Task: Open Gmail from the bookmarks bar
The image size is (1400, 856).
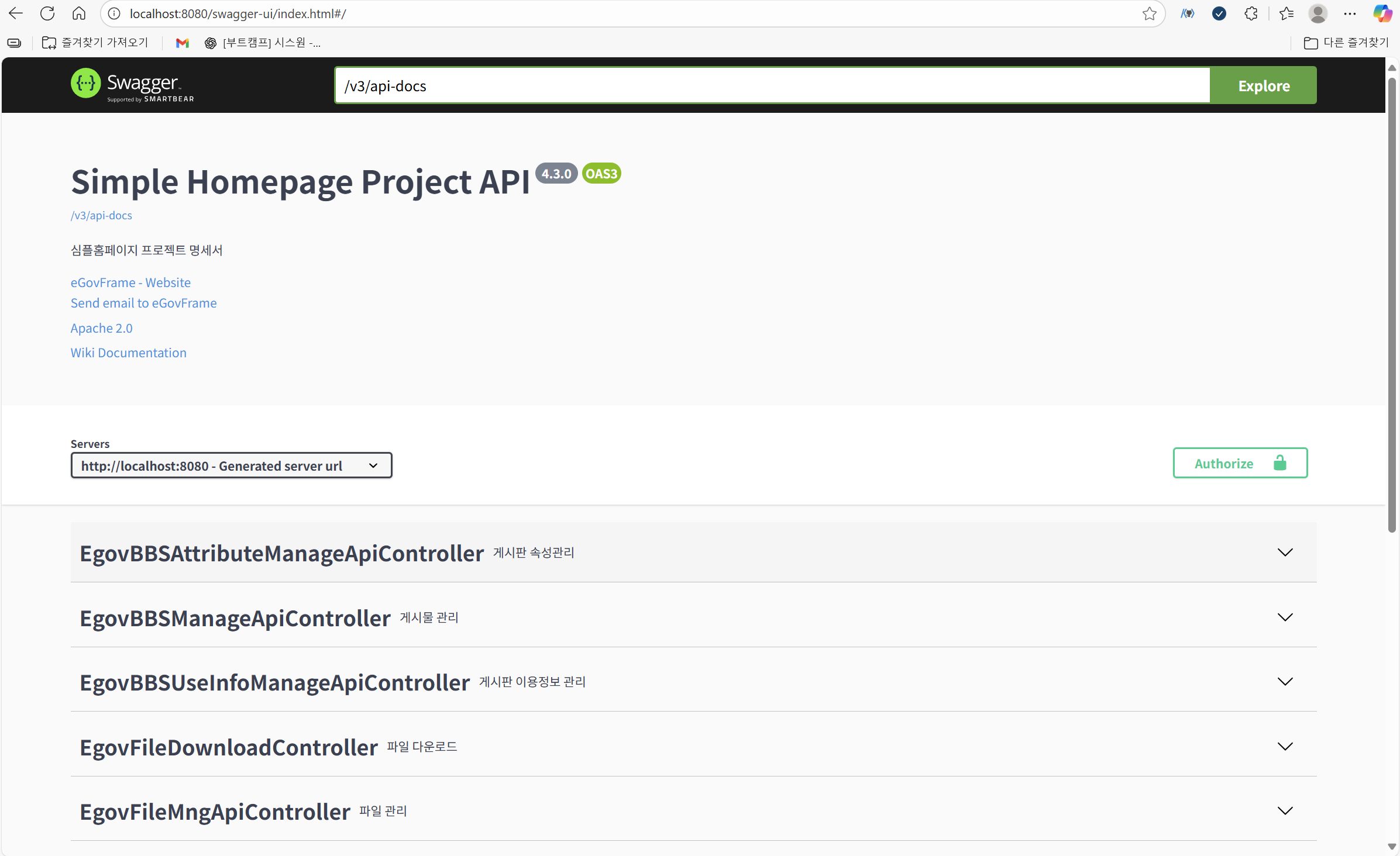Action: pyautogui.click(x=182, y=42)
